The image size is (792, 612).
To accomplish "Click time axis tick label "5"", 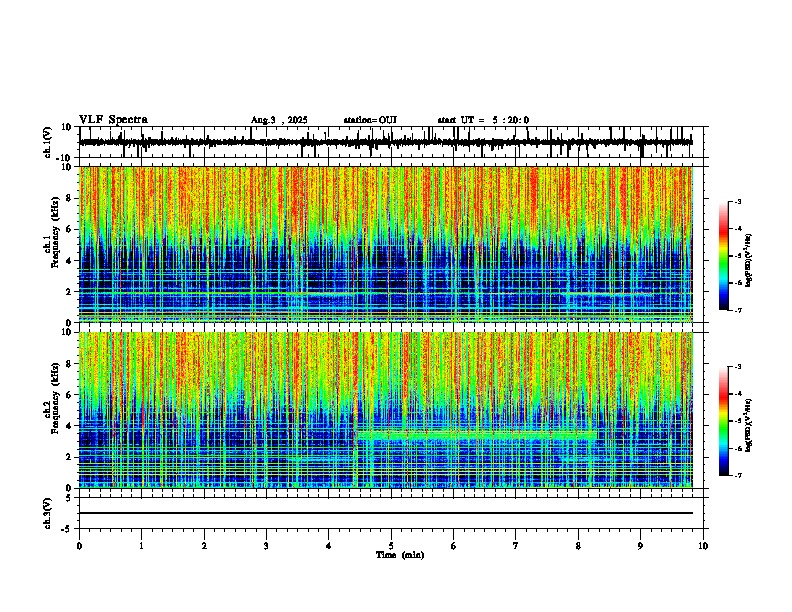I will 391,546.
